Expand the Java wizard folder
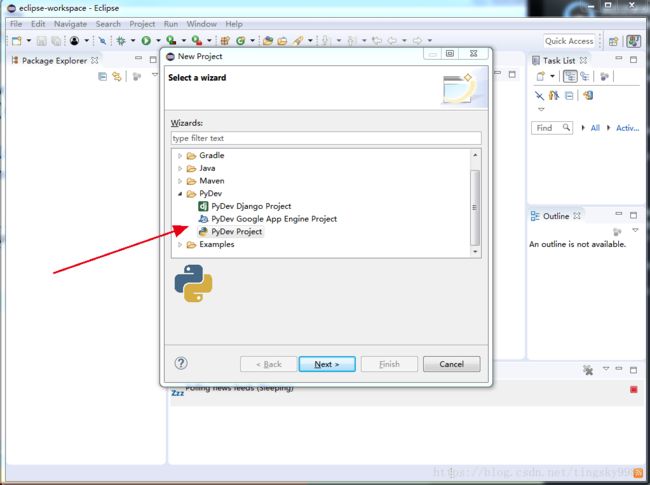This screenshot has height=485, width=650. pos(180,168)
